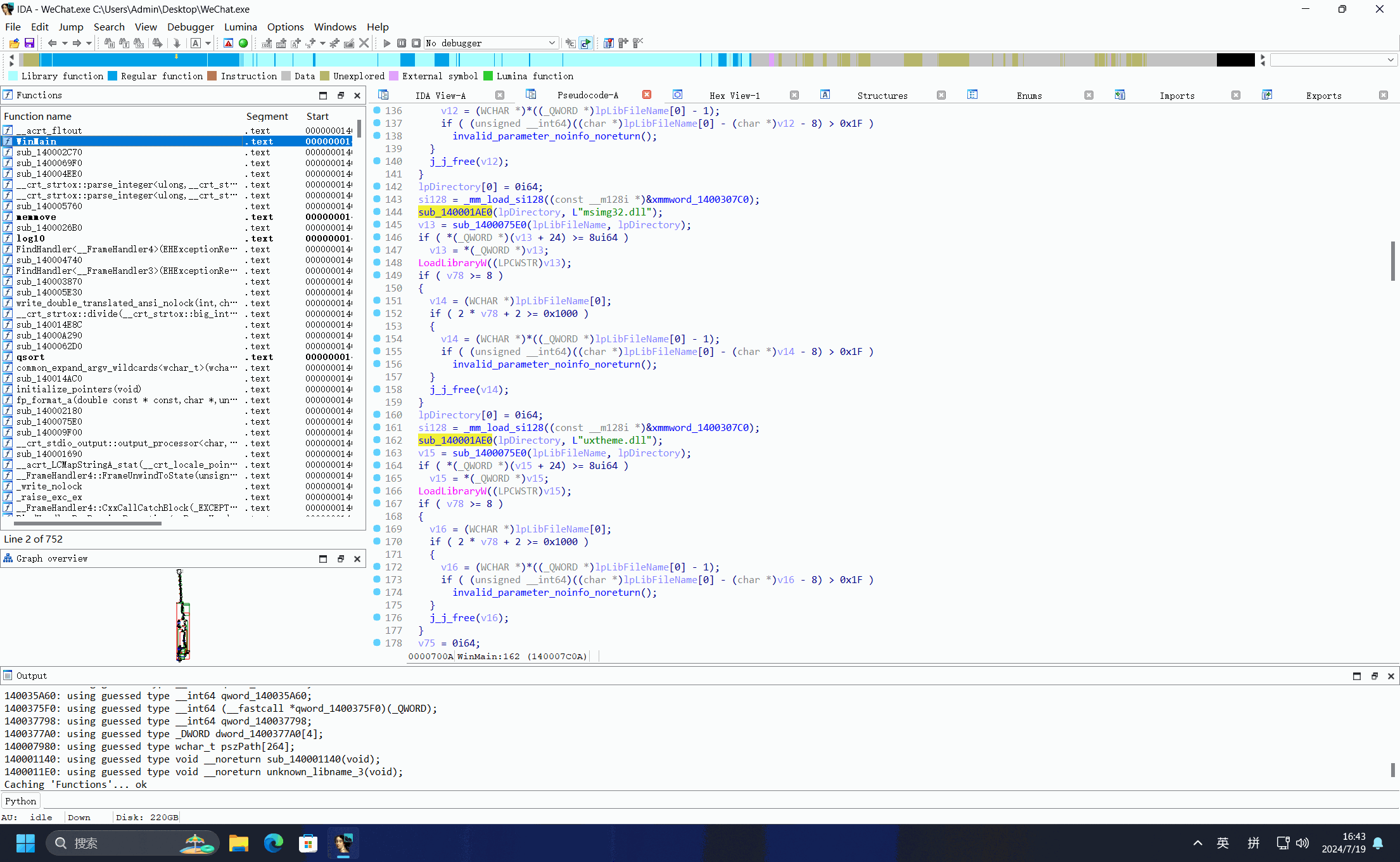Open File Explorer from the taskbar
This screenshot has height=862, width=1400.
coord(238,843)
